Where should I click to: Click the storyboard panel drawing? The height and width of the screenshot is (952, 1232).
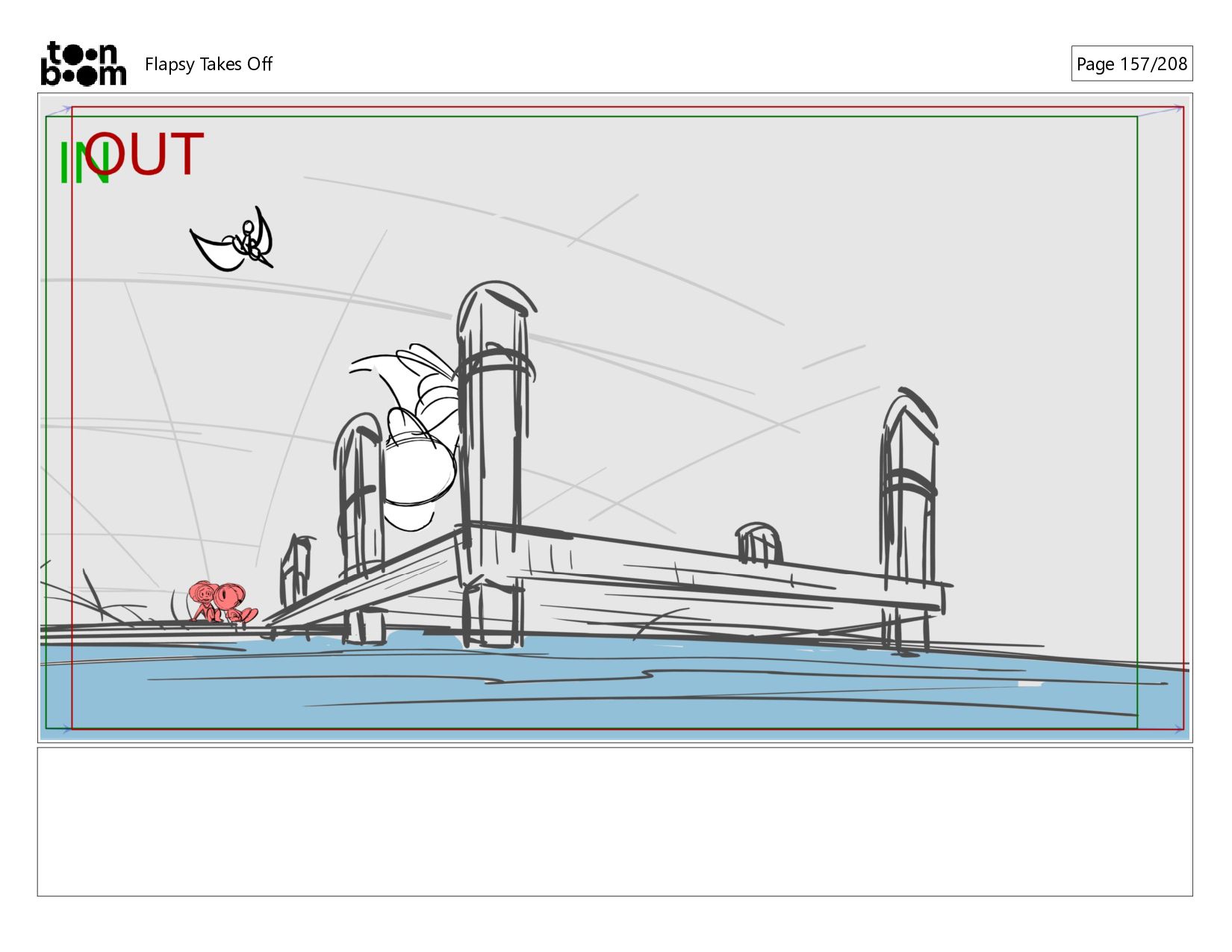point(615,418)
